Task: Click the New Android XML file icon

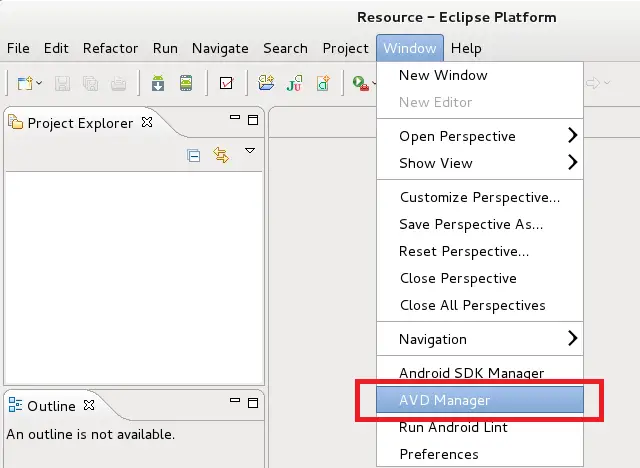Action: pos(323,83)
